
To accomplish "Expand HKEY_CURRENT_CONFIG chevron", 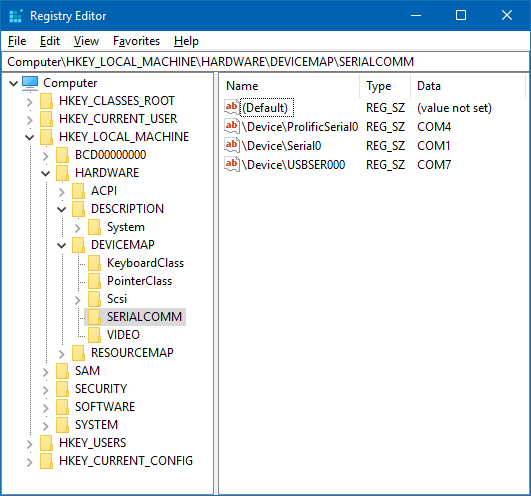I will (30, 461).
